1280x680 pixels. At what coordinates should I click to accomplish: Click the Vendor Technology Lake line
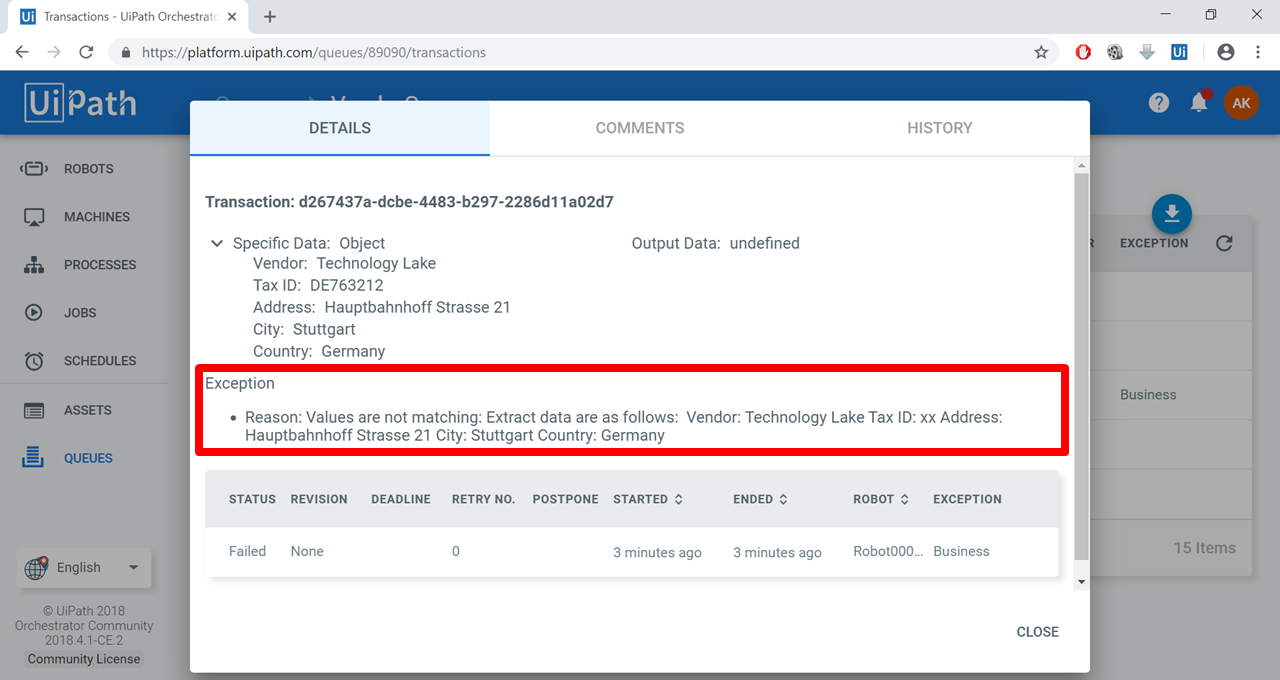[x=344, y=263]
